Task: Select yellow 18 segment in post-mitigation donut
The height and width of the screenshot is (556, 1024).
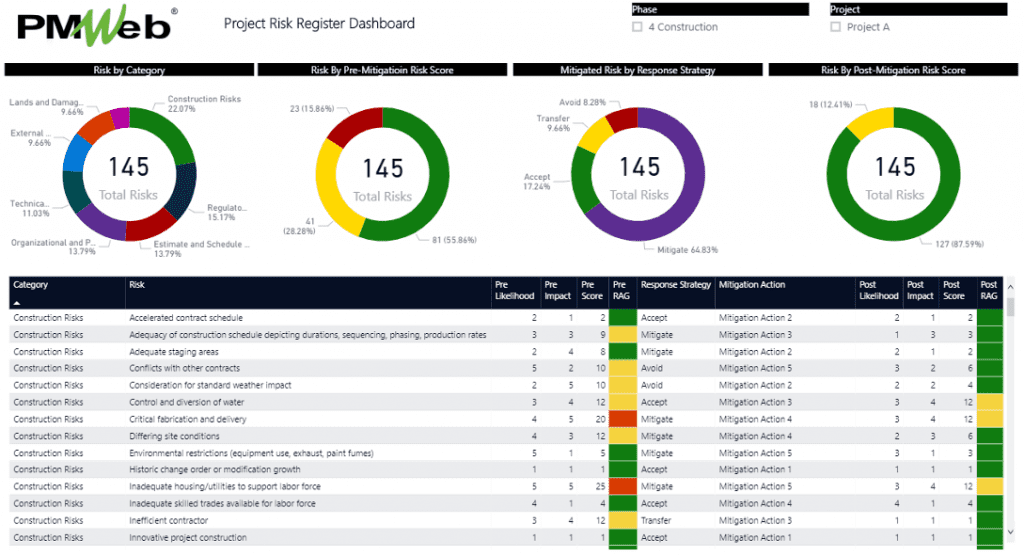Action: tap(870, 122)
